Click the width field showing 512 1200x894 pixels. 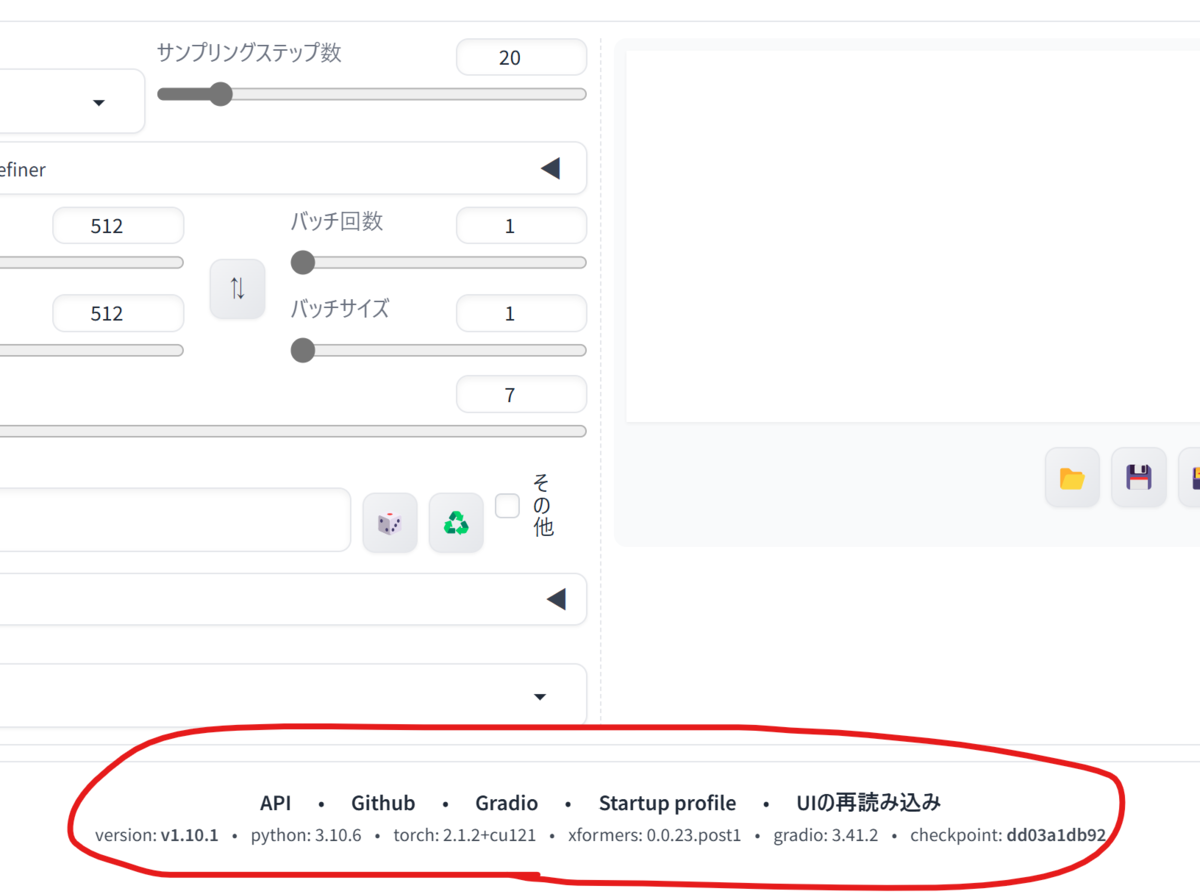pos(118,225)
